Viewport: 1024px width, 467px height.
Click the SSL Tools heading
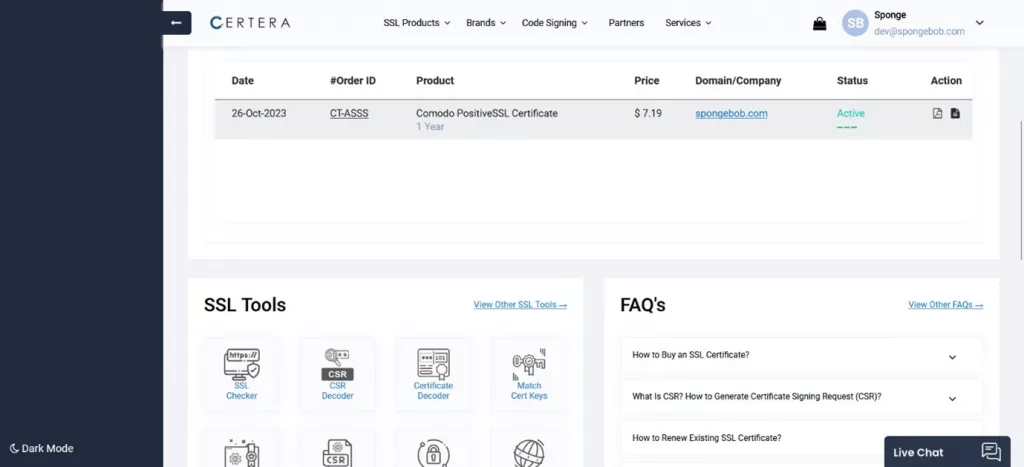pyautogui.click(x=245, y=305)
